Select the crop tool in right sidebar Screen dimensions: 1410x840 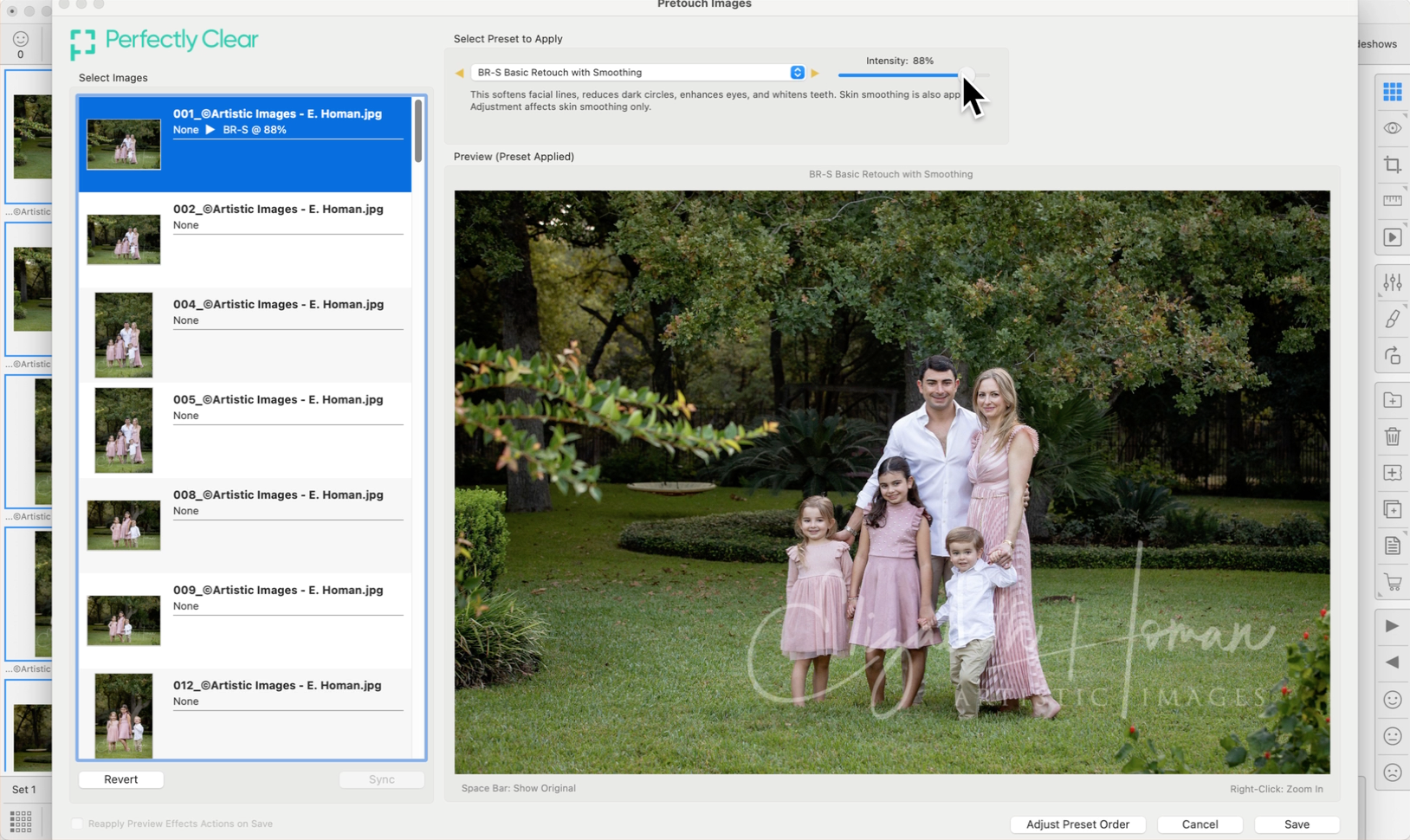(1392, 165)
